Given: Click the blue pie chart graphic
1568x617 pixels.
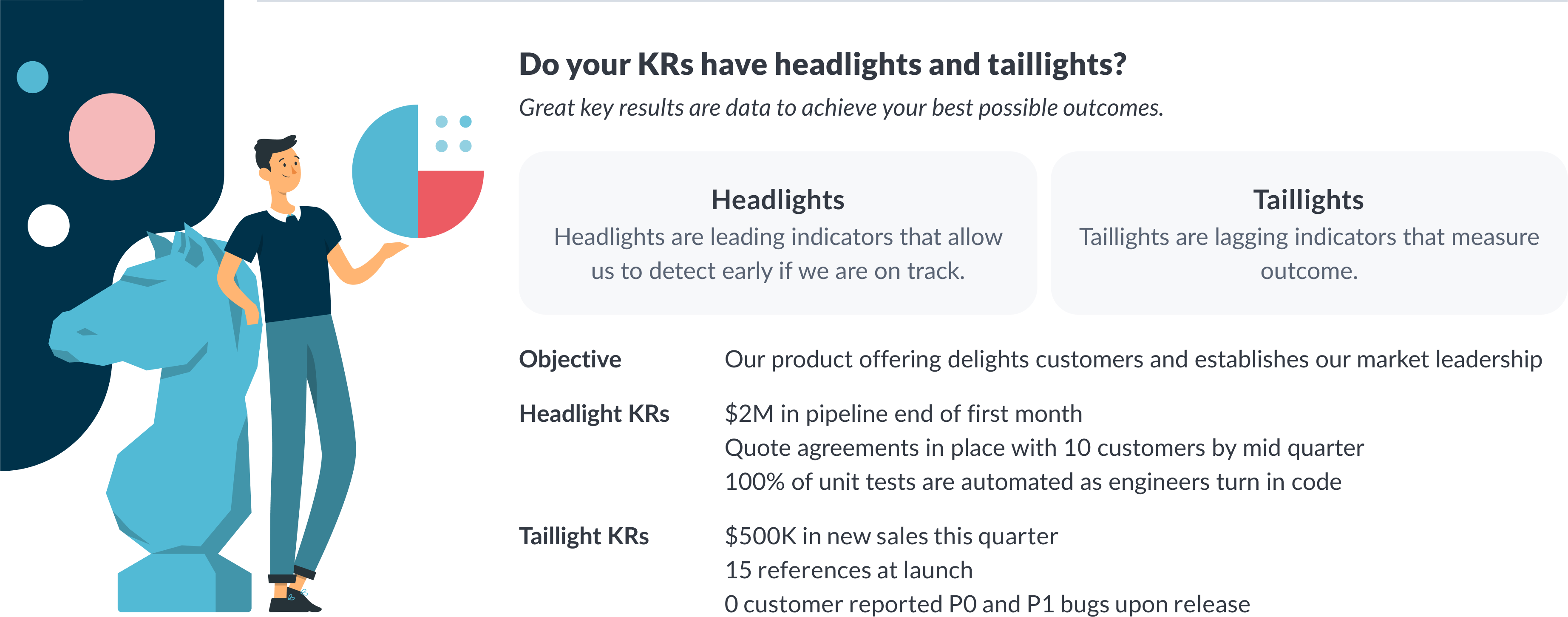Looking at the screenshot, I should [385, 171].
